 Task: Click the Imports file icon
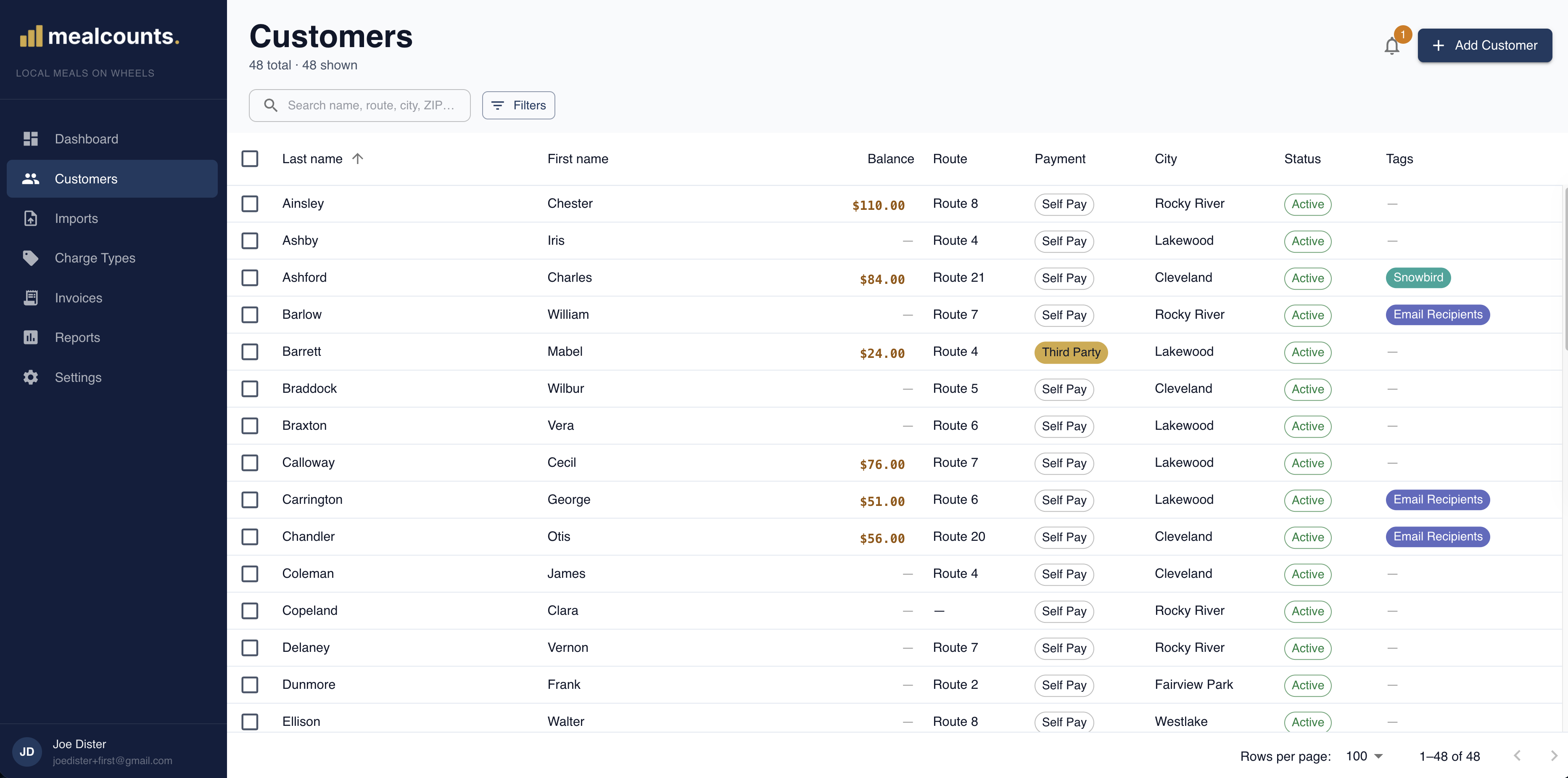click(30, 218)
